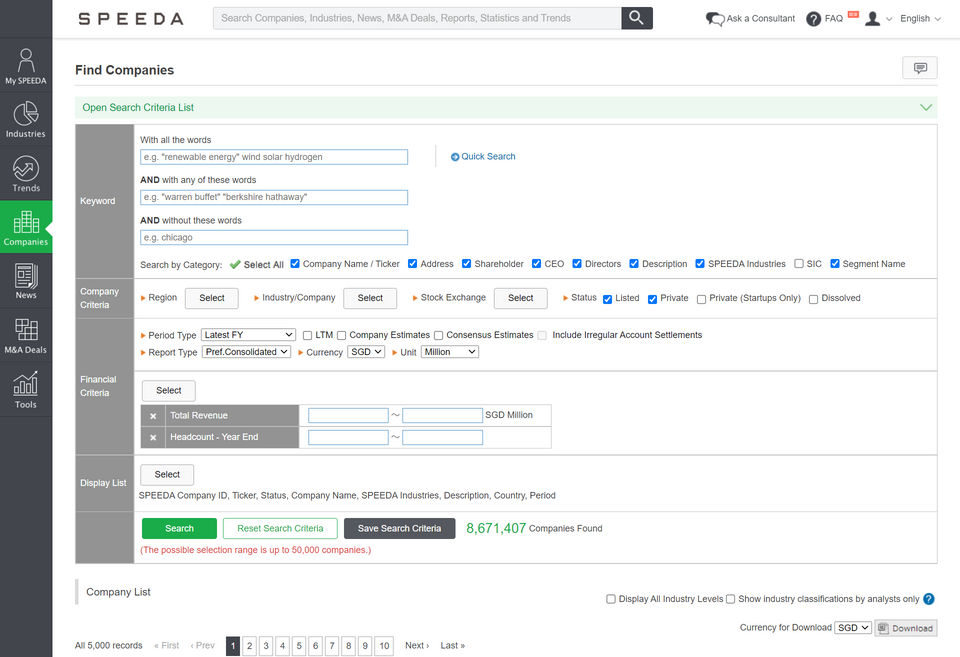The width and height of the screenshot is (960, 657).
Task: Open the English language dropdown
Action: tap(920, 19)
